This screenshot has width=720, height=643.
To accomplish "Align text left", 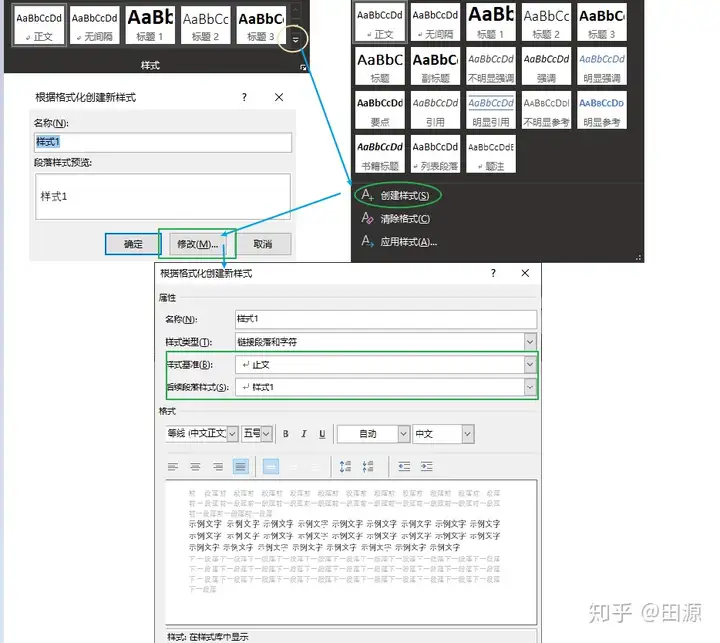I will click(x=173, y=467).
